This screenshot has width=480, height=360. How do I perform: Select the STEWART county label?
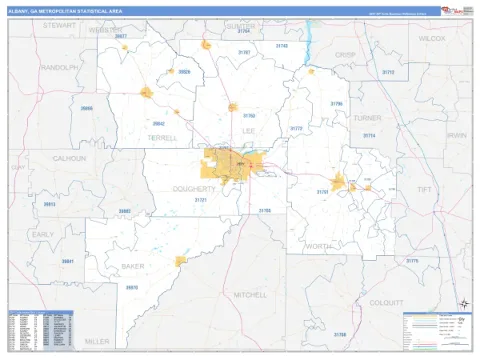coord(59,25)
